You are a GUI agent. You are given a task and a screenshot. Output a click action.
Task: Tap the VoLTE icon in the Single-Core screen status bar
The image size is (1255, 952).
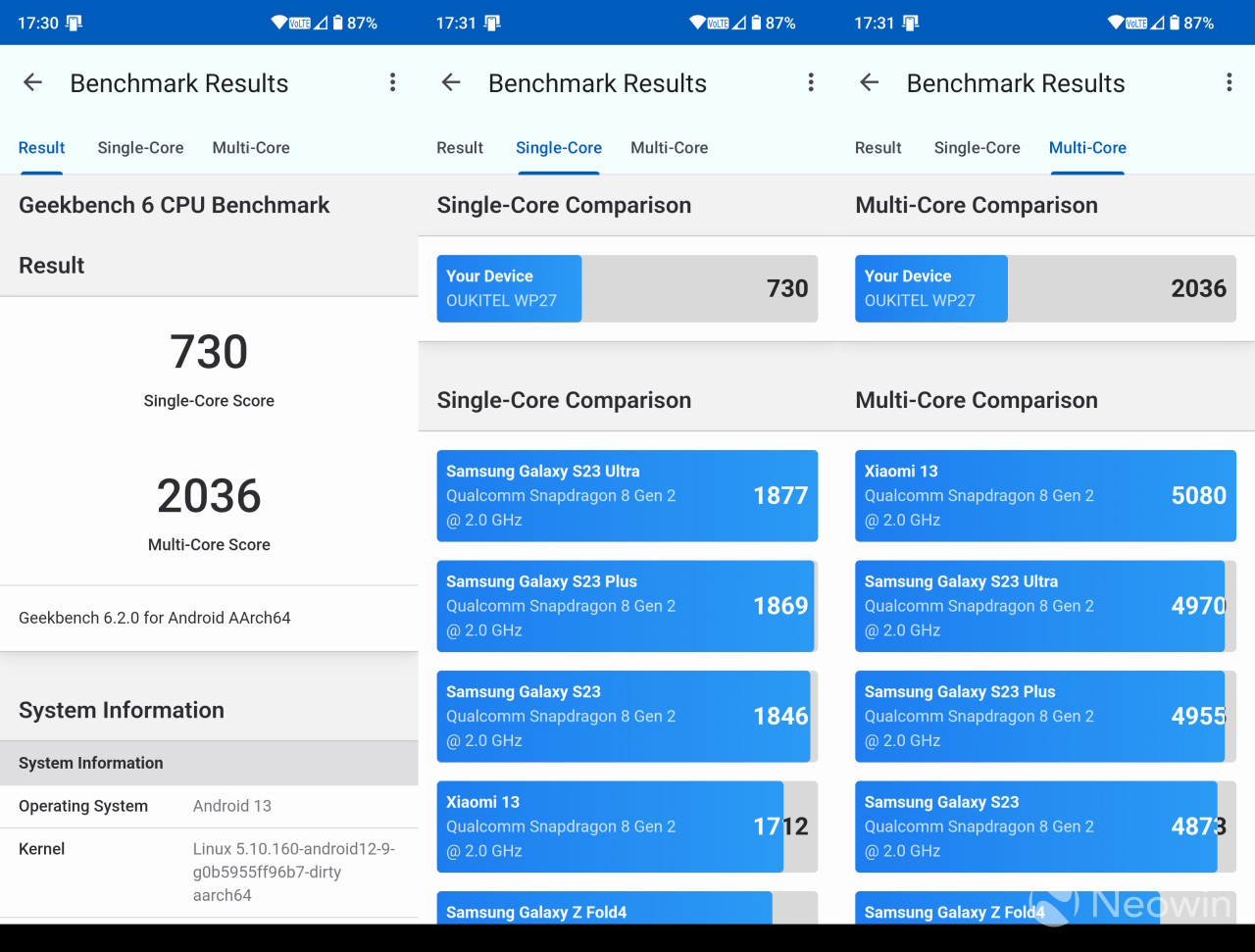pyautogui.click(x=719, y=23)
